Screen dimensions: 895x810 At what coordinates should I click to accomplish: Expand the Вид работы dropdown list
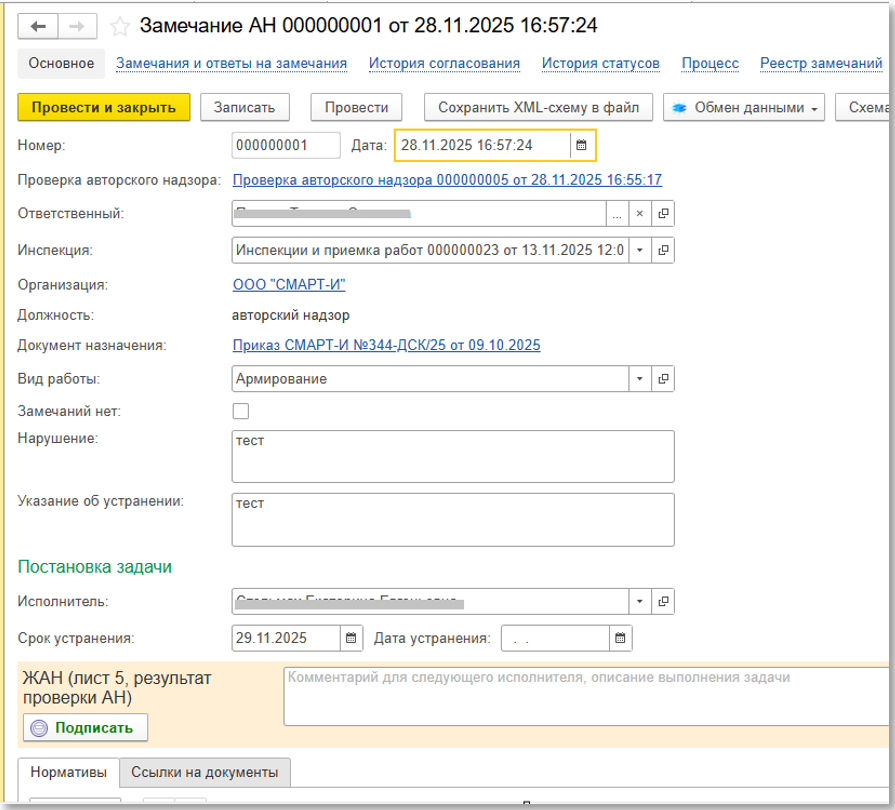(x=640, y=379)
